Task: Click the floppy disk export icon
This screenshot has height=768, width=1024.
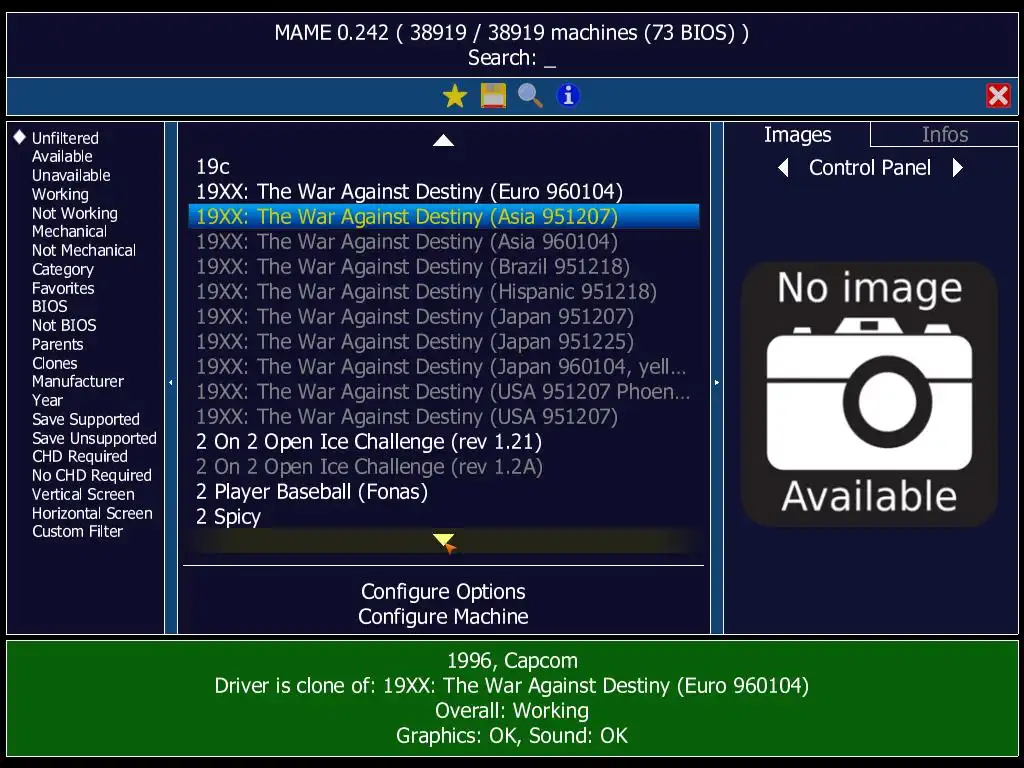Action: point(493,96)
